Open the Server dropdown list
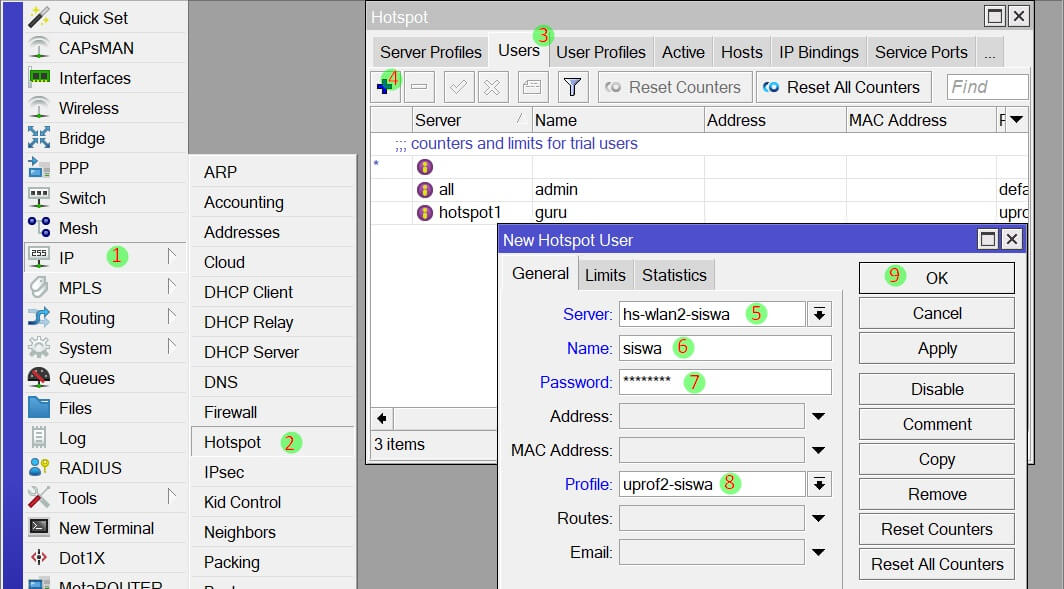The height and width of the screenshot is (589, 1064). pos(819,314)
